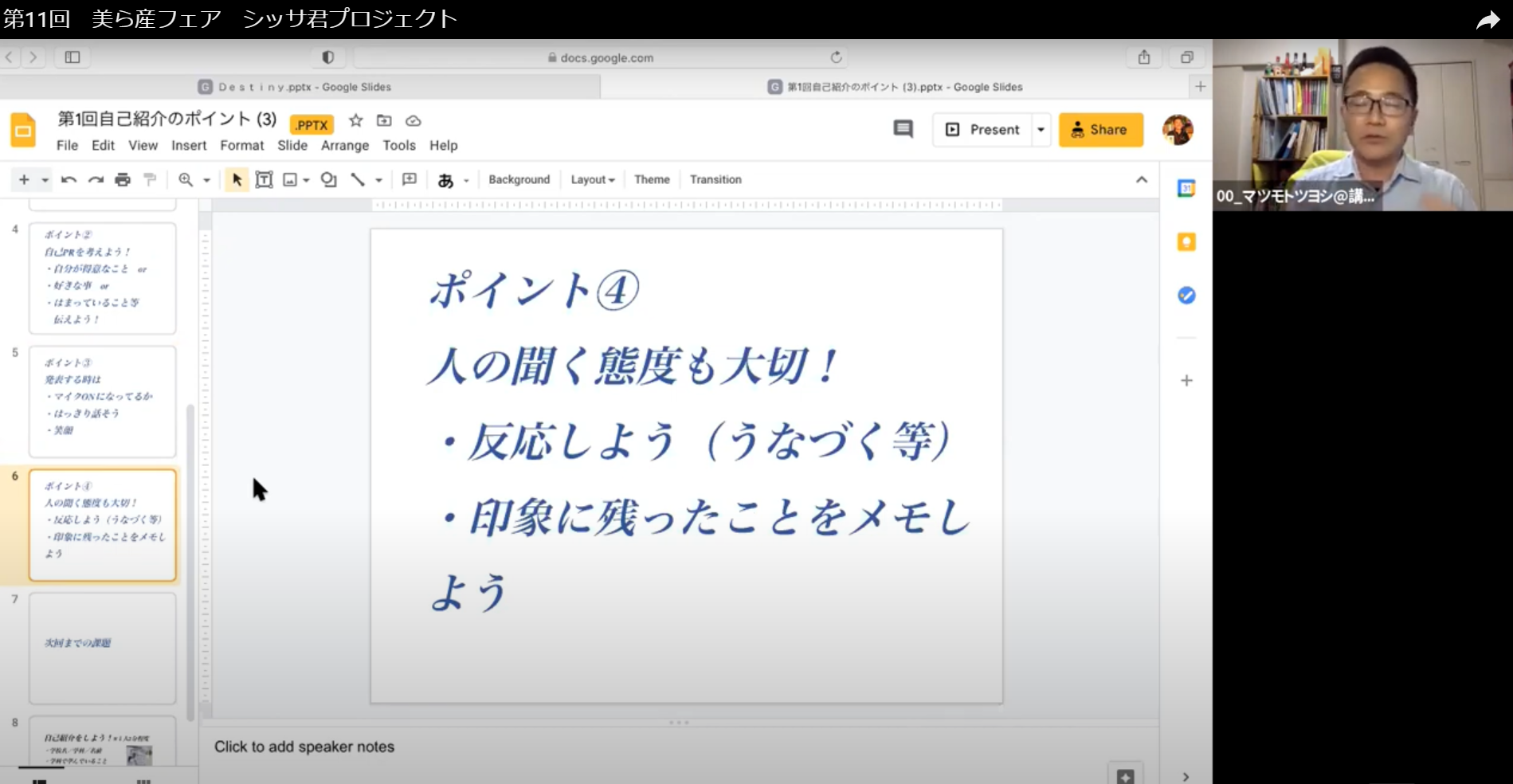Click the Transition button

(x=715, y=180)
